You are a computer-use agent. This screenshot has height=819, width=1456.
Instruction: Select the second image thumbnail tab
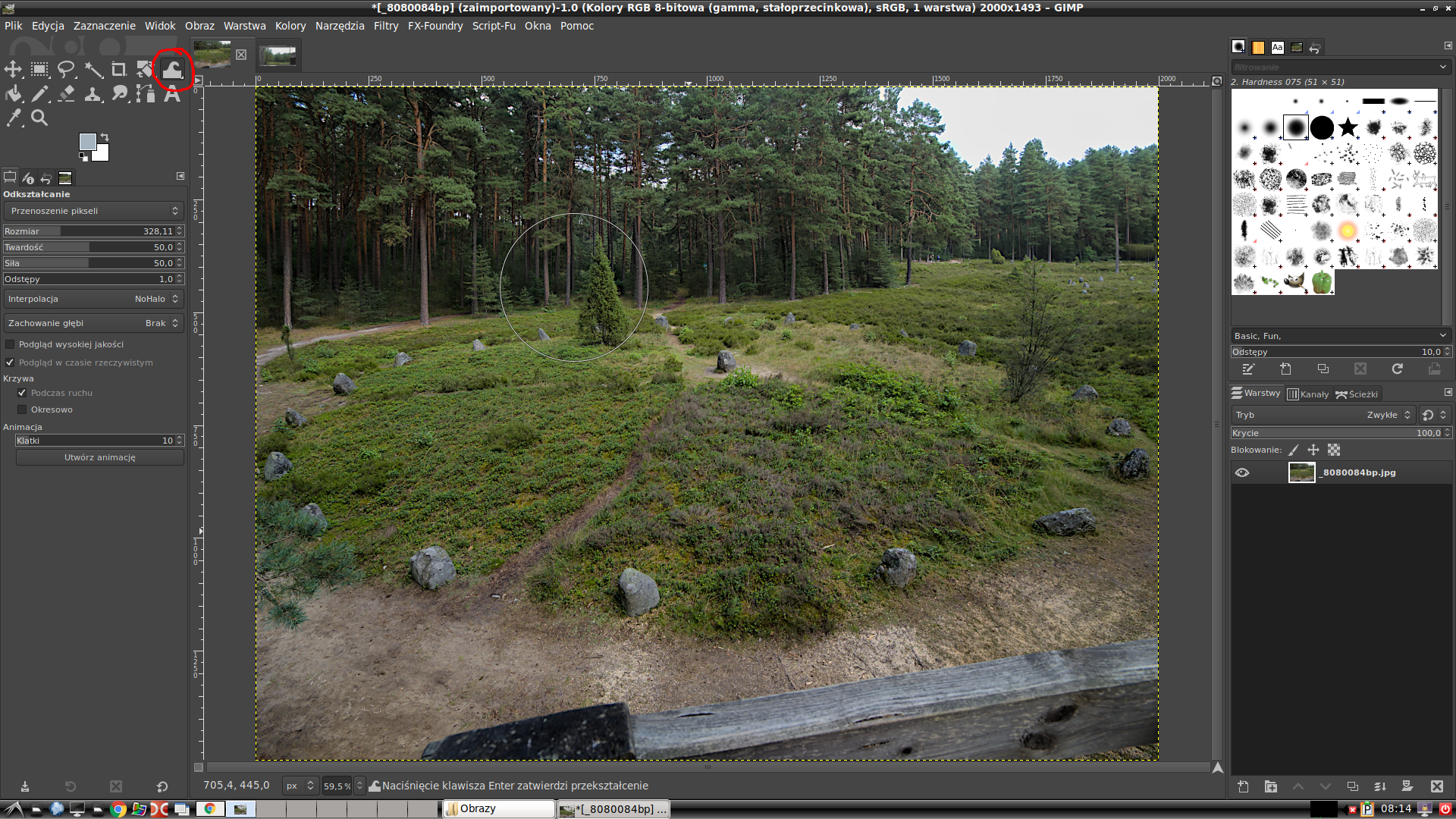[278, 55]
